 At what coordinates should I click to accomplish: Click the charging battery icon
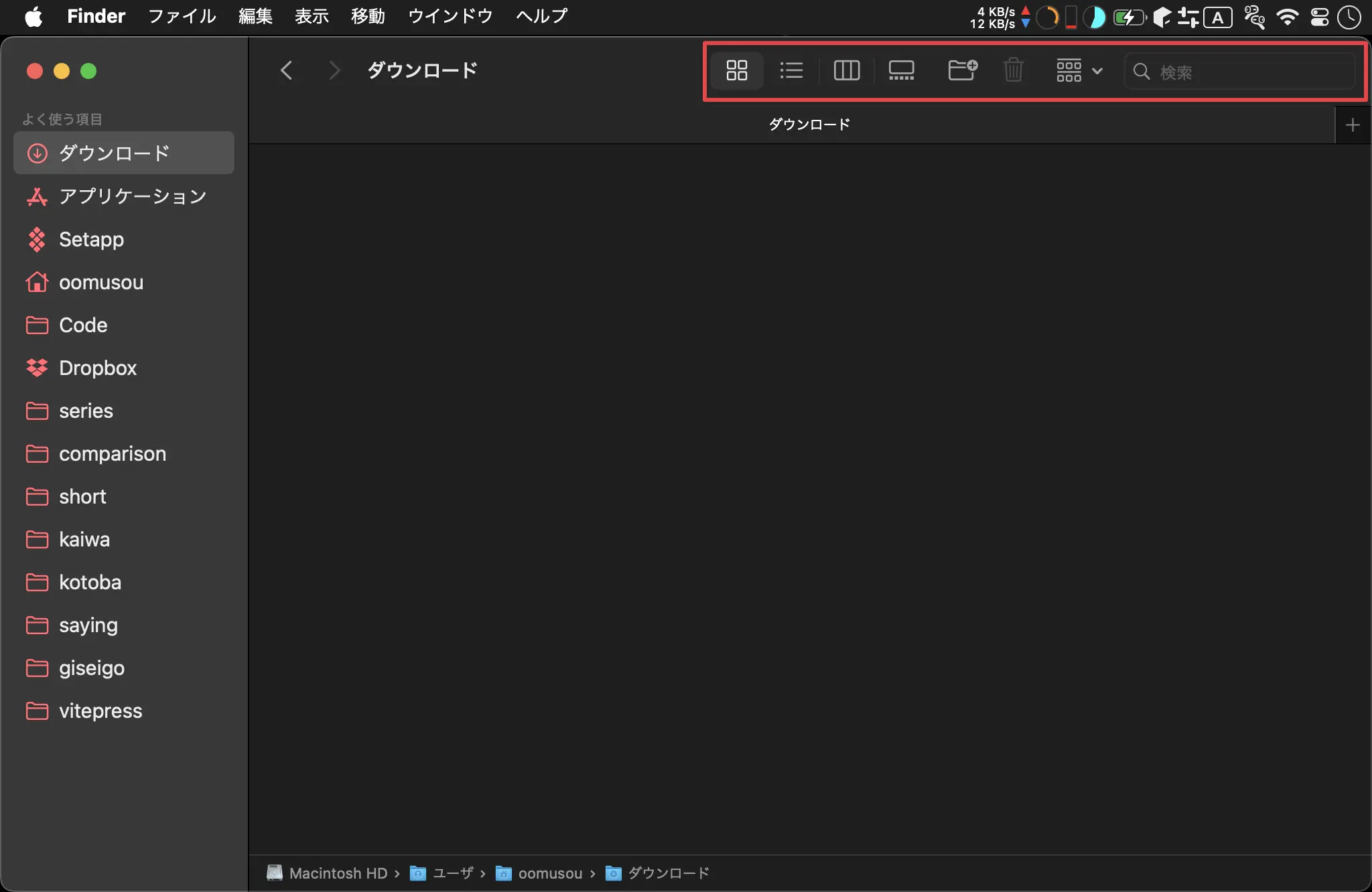click(1129, 17)
